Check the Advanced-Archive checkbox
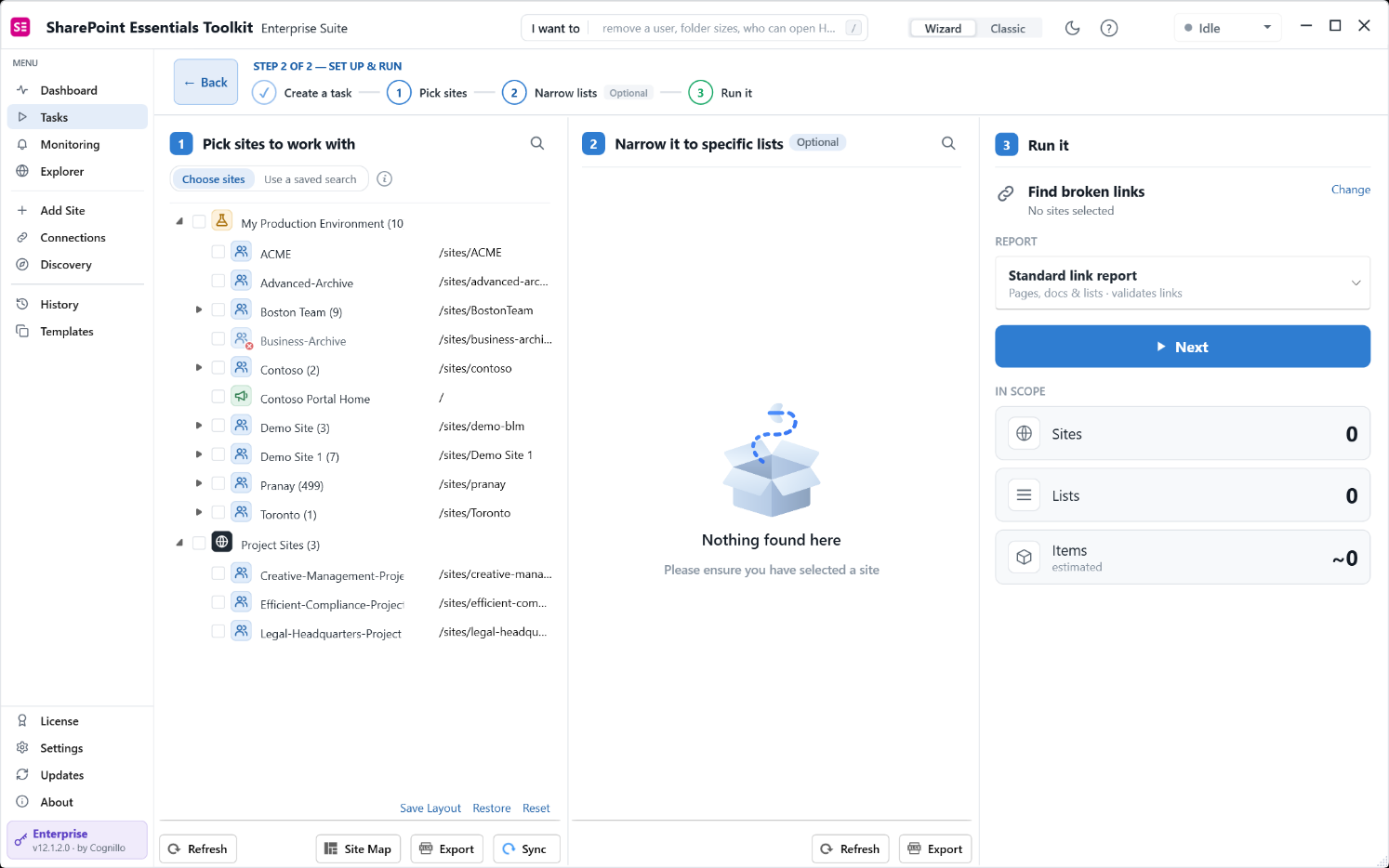This screenshot has width=1389, height=868. pyautogui.click(x=218, y=281)
